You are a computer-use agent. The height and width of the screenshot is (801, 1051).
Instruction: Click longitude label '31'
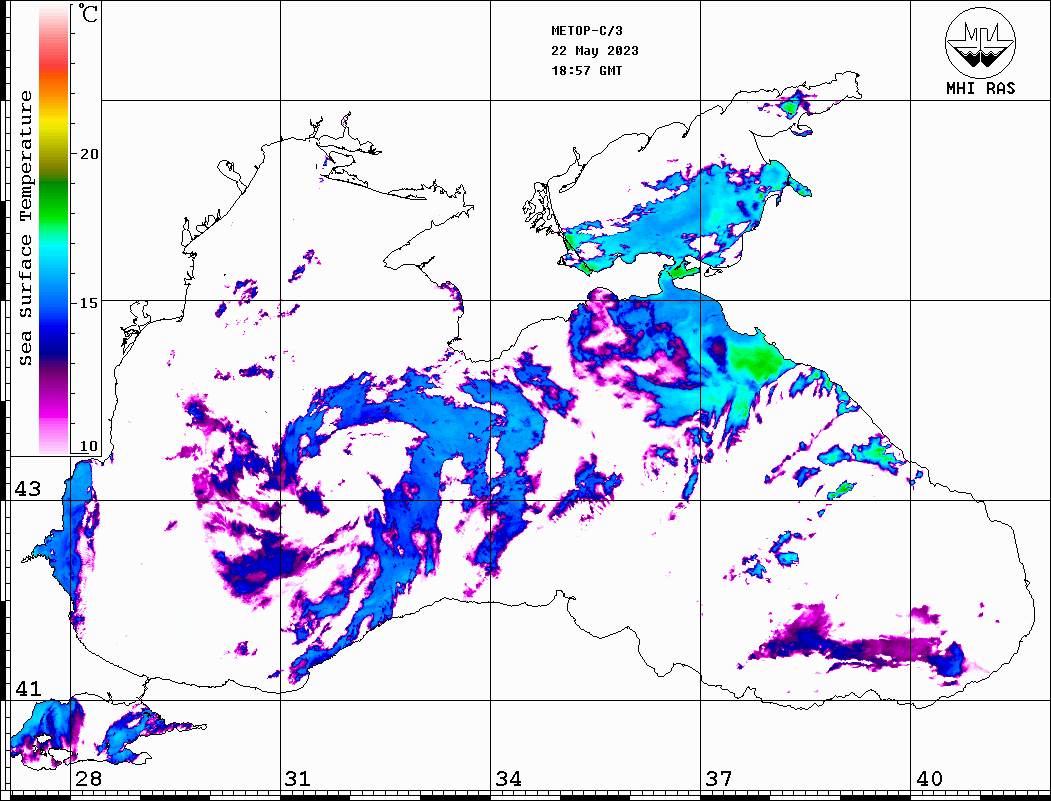[298, 778]
